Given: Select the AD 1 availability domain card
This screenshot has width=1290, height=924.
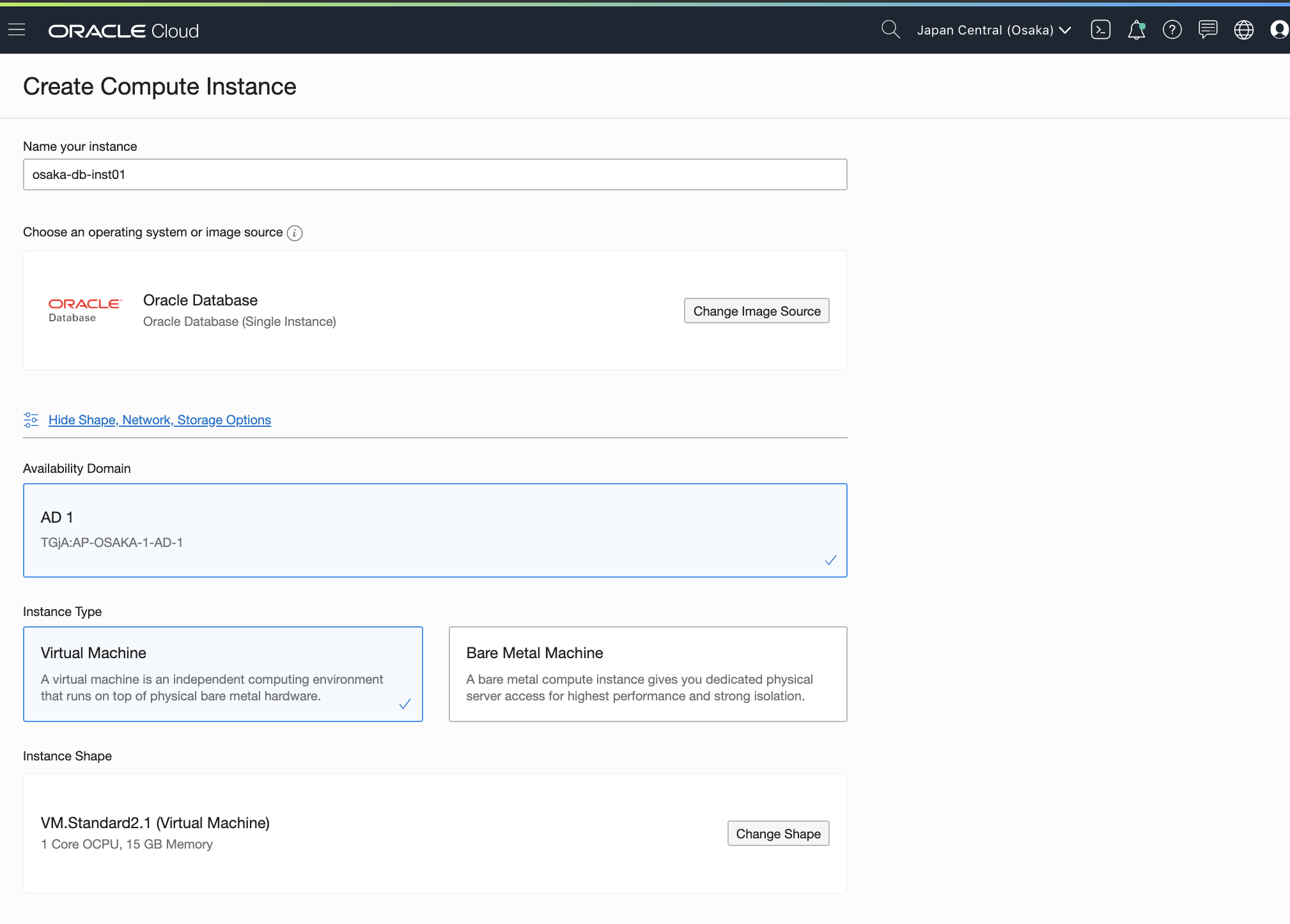Looking at the screenshot, I should pyautogui.click(x=435, y=530).
